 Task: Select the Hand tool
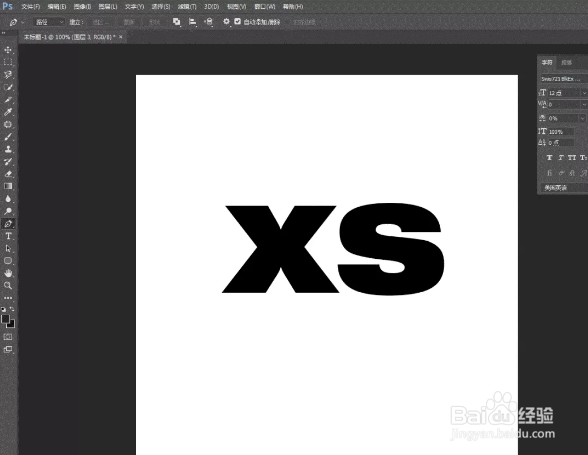pyautogui.click(x=8, y=273)
